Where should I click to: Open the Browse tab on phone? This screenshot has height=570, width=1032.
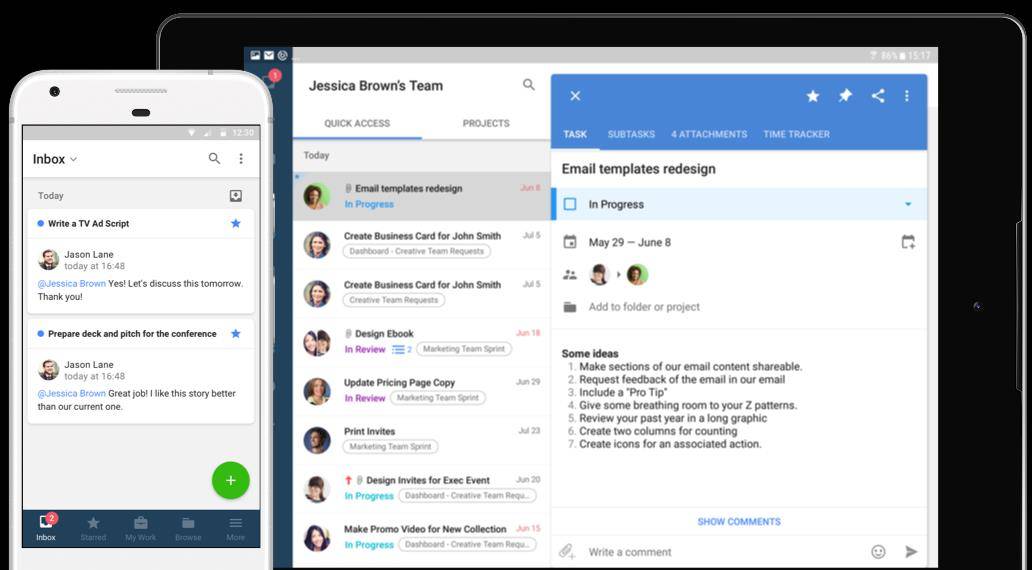188,528
